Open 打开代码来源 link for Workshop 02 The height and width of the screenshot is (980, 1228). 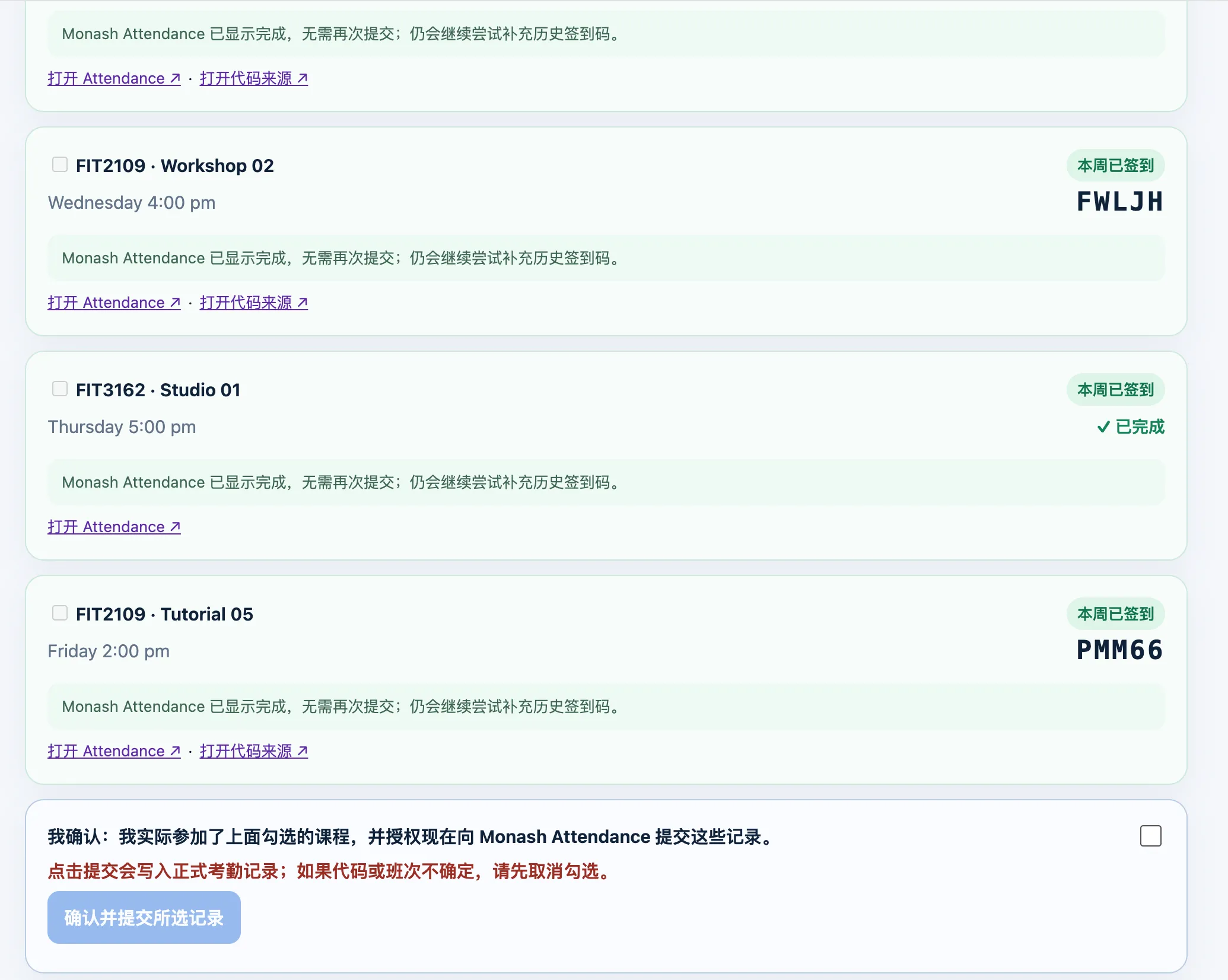(x=254, y=303)
